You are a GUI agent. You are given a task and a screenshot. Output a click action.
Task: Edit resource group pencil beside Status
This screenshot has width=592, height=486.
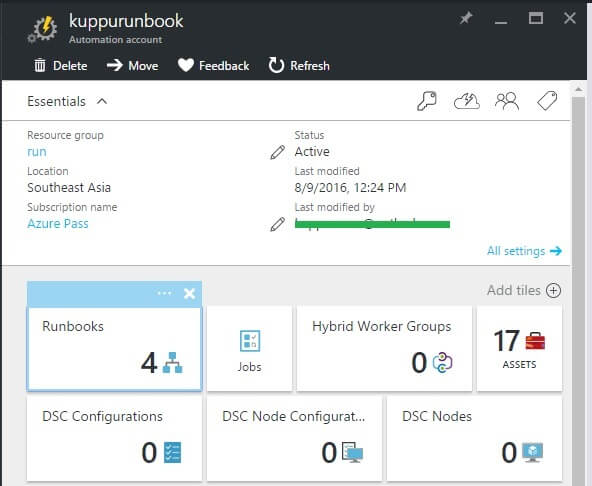[x=278, y=152]
